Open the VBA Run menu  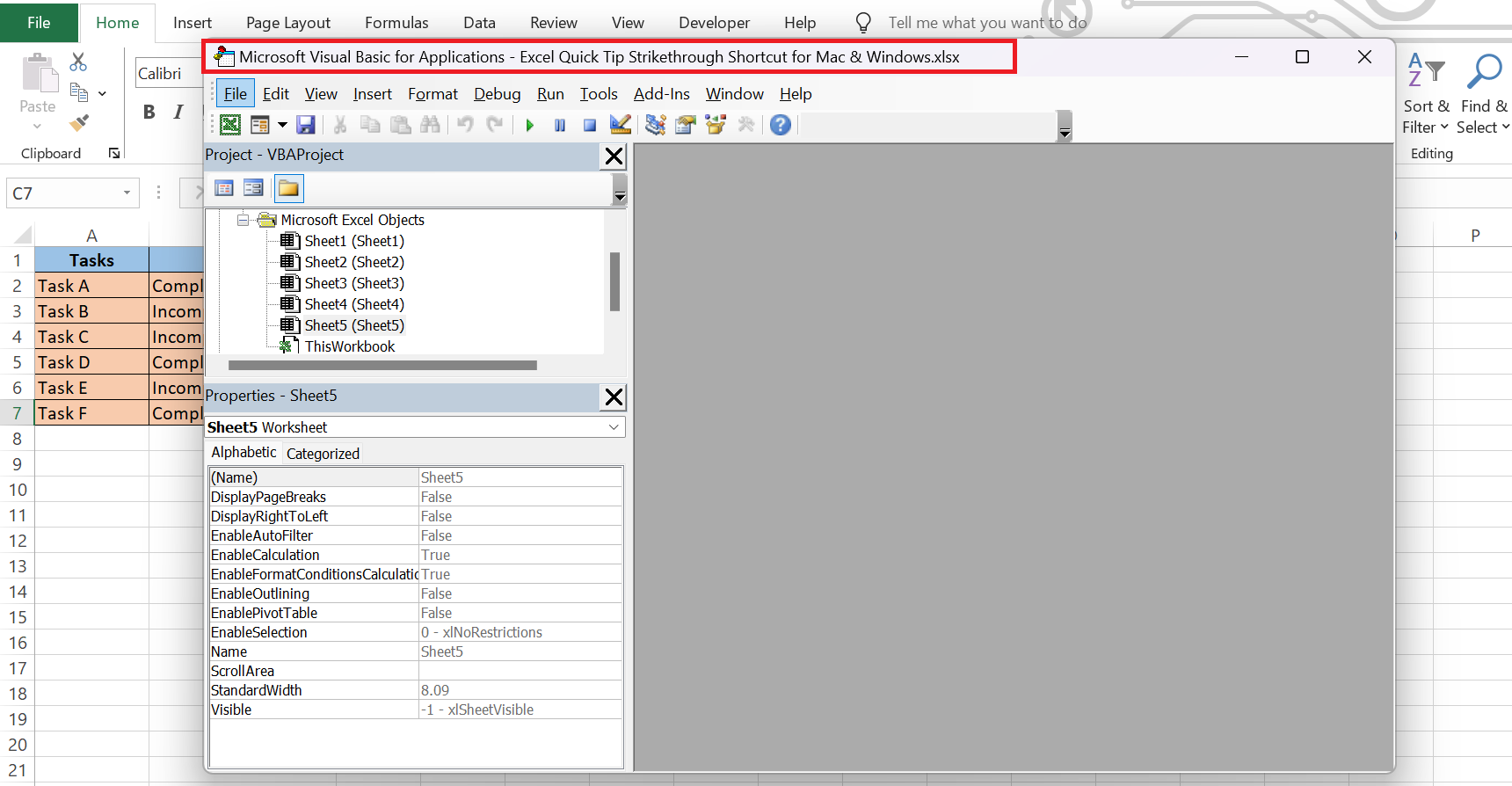(550, 93)
